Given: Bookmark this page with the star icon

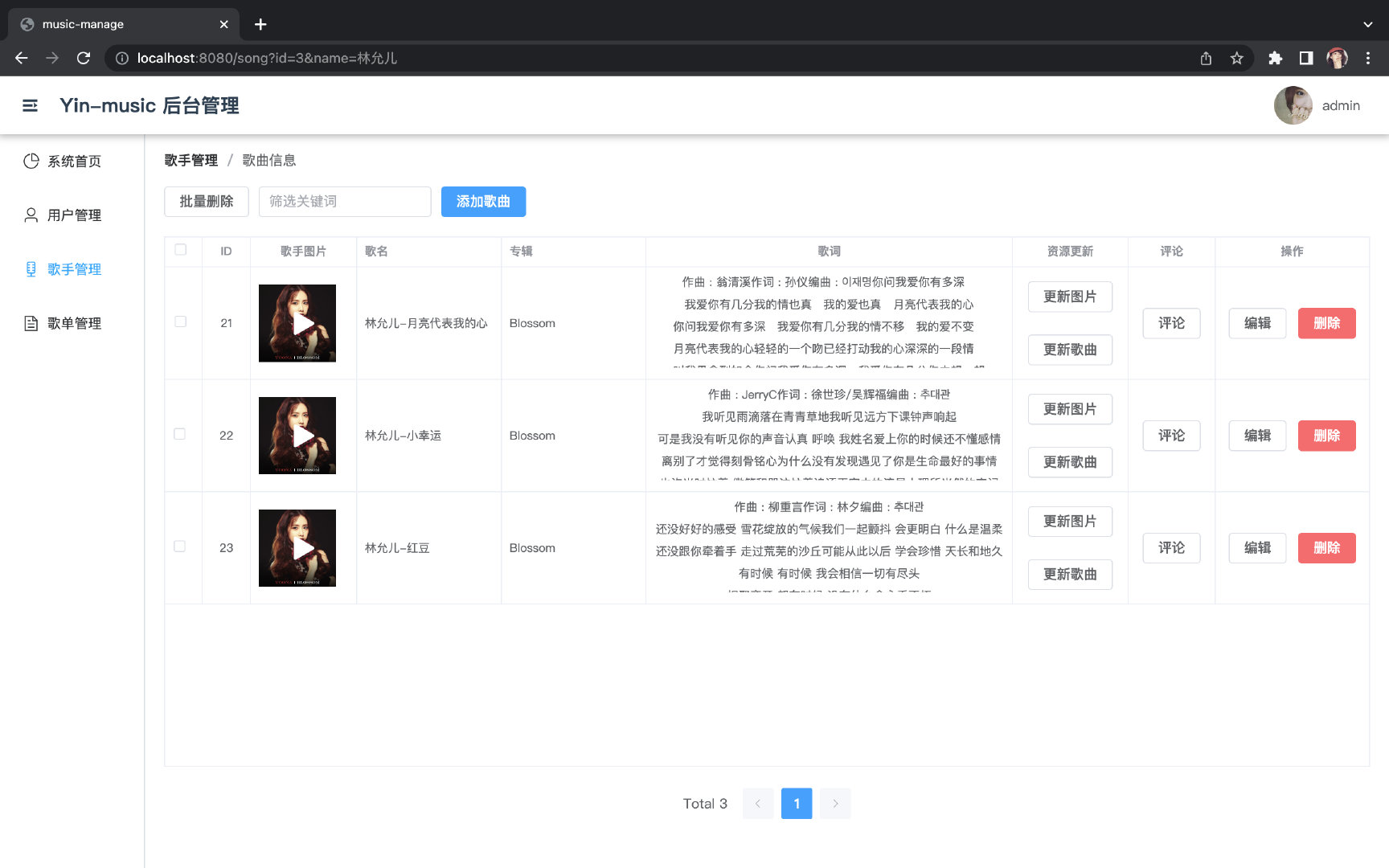Looking at the screenshot, I should (x=1236, y=58).
